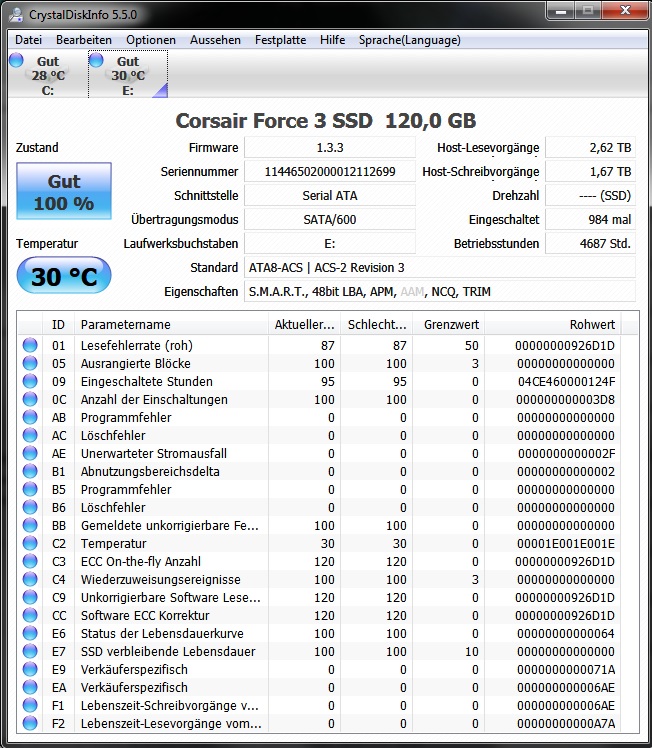The height and width of the screenshot is (748, 652).
Task: Click the Gut 100 % health status button
Action: click(64, 191)
